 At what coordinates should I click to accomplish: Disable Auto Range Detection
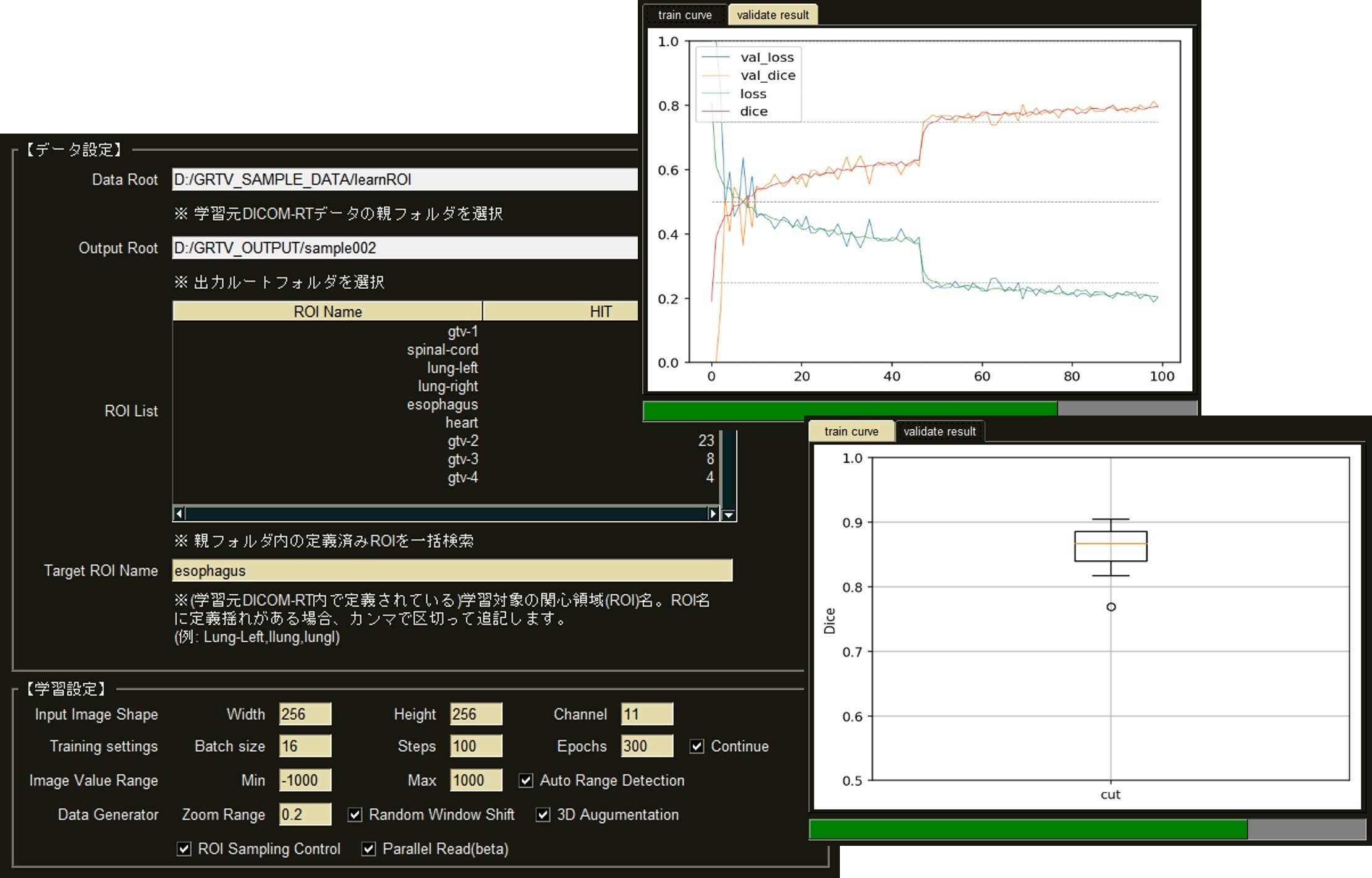(x=526, y=781)
